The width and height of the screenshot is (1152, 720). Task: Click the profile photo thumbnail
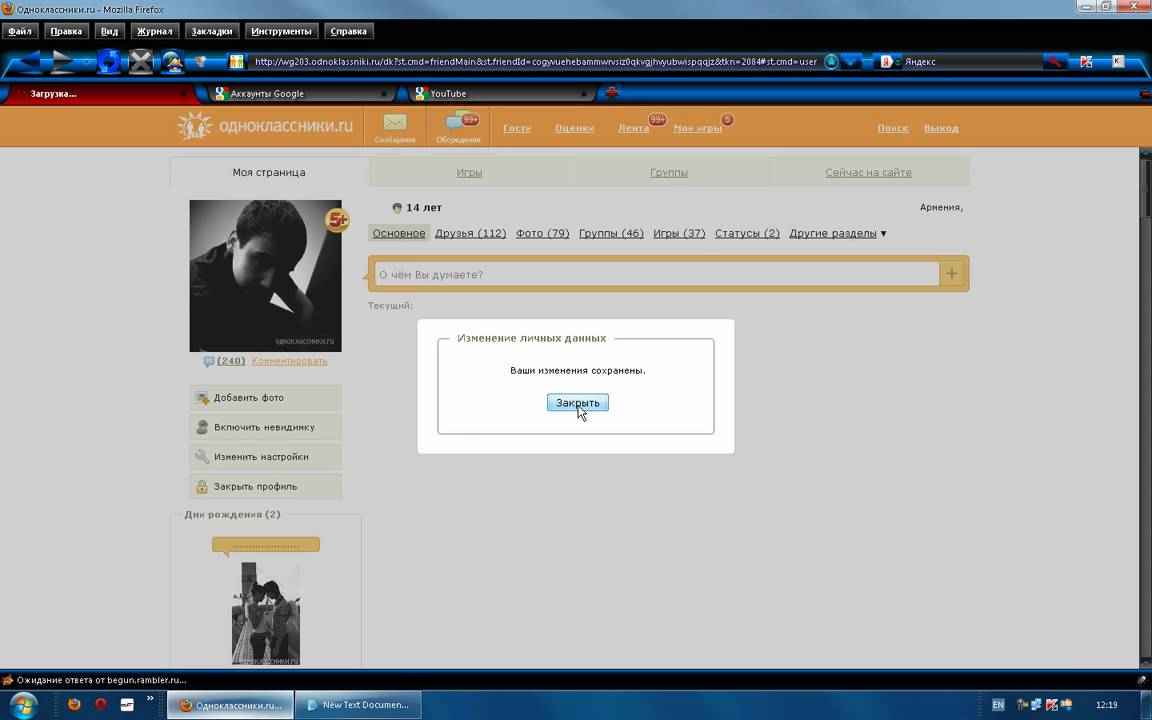tap(265, 276)
